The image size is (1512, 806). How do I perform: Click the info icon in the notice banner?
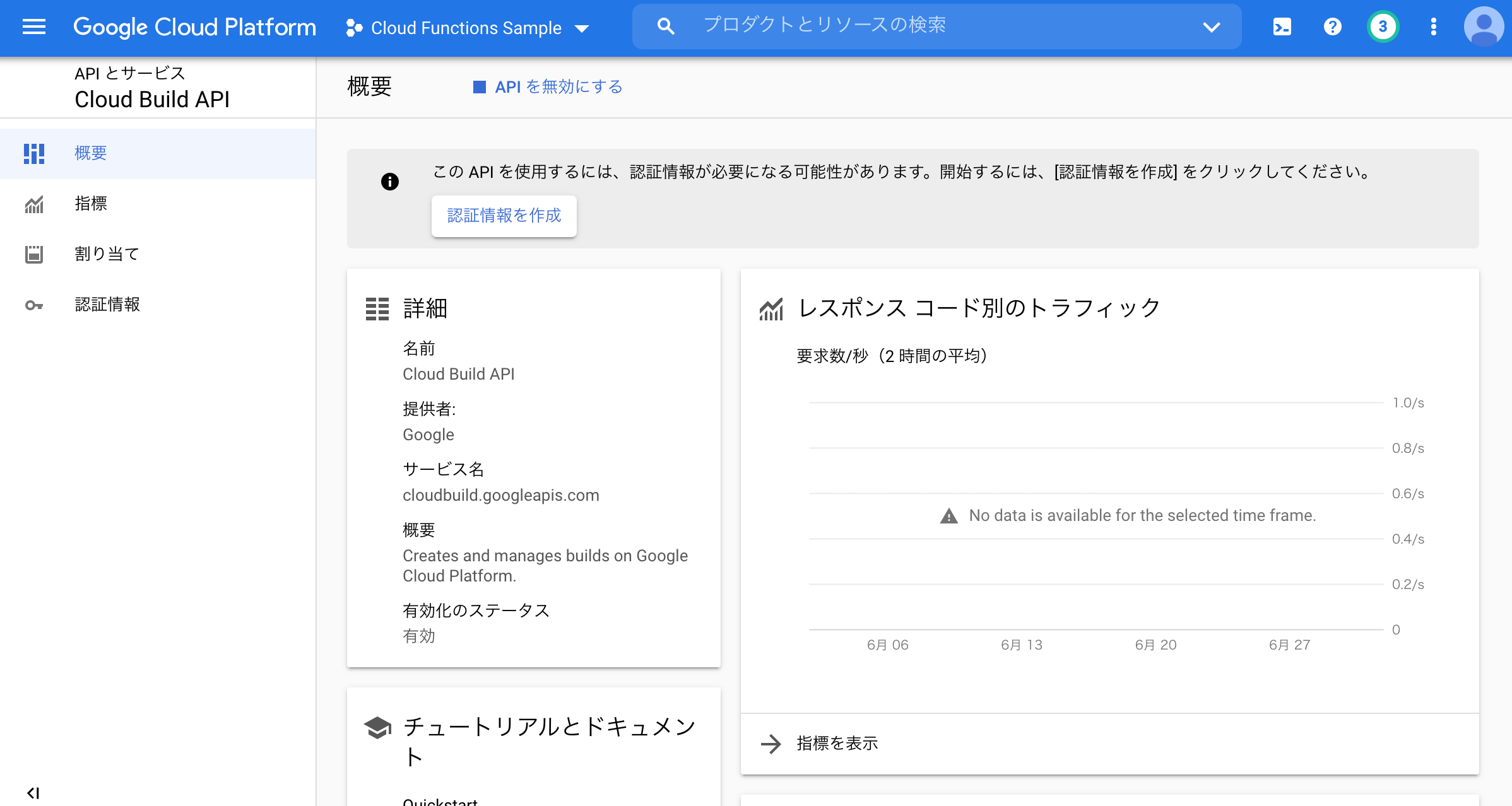(x=390, y=182)
